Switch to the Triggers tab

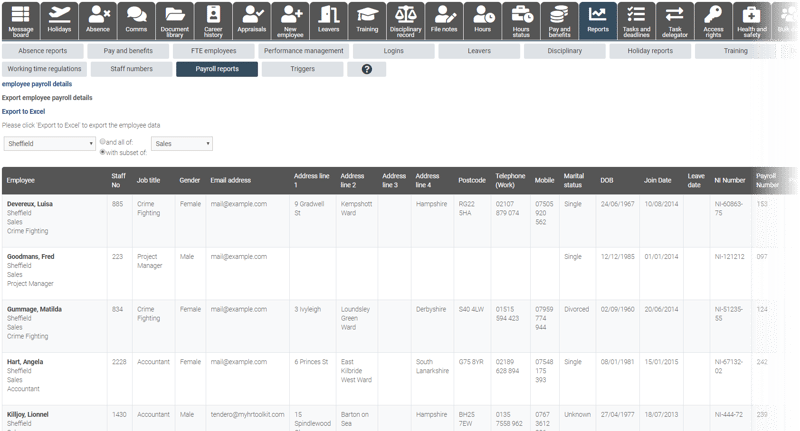[303, 69]
